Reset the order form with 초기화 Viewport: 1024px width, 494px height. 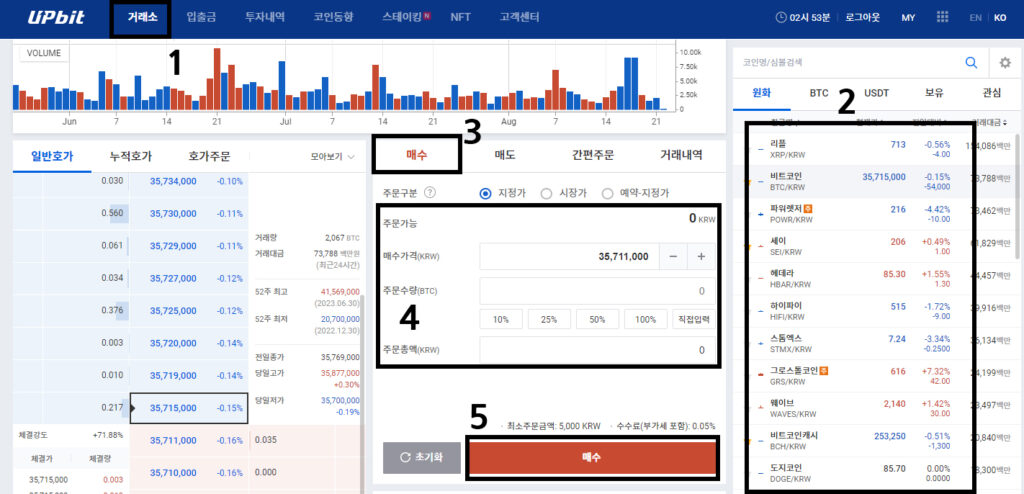pyautogui.click(x=422, y=457)
